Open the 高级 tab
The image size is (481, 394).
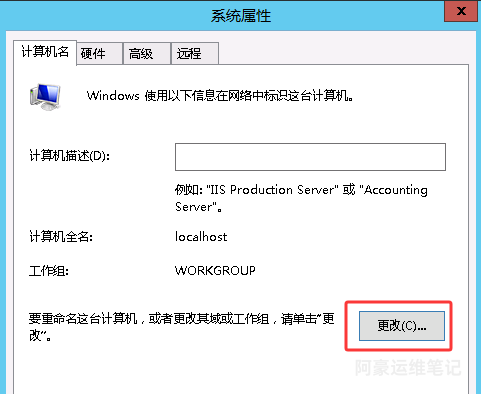coord(147,53)
